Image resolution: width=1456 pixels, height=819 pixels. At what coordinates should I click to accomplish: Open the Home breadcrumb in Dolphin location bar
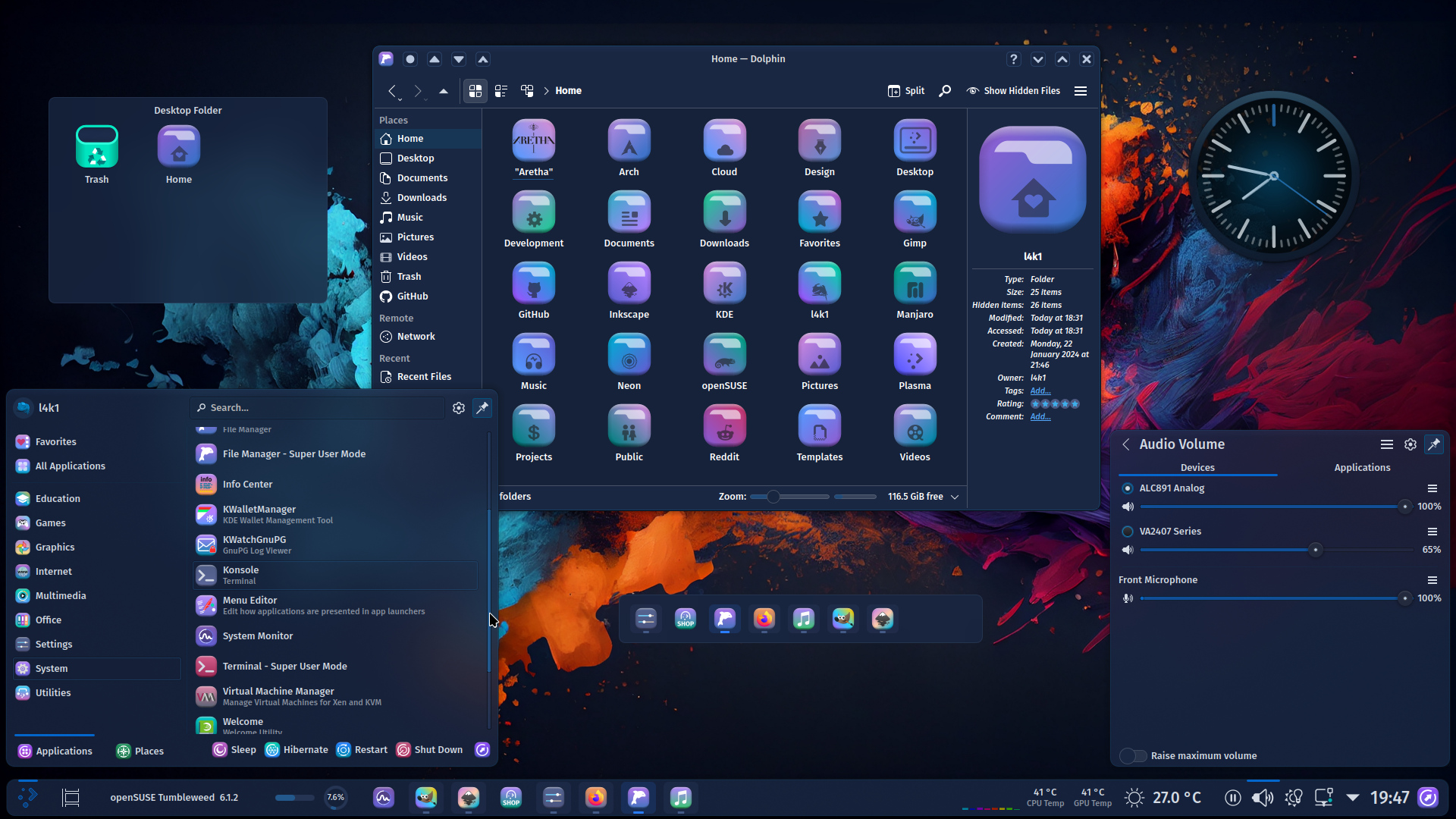pos(568,91)
